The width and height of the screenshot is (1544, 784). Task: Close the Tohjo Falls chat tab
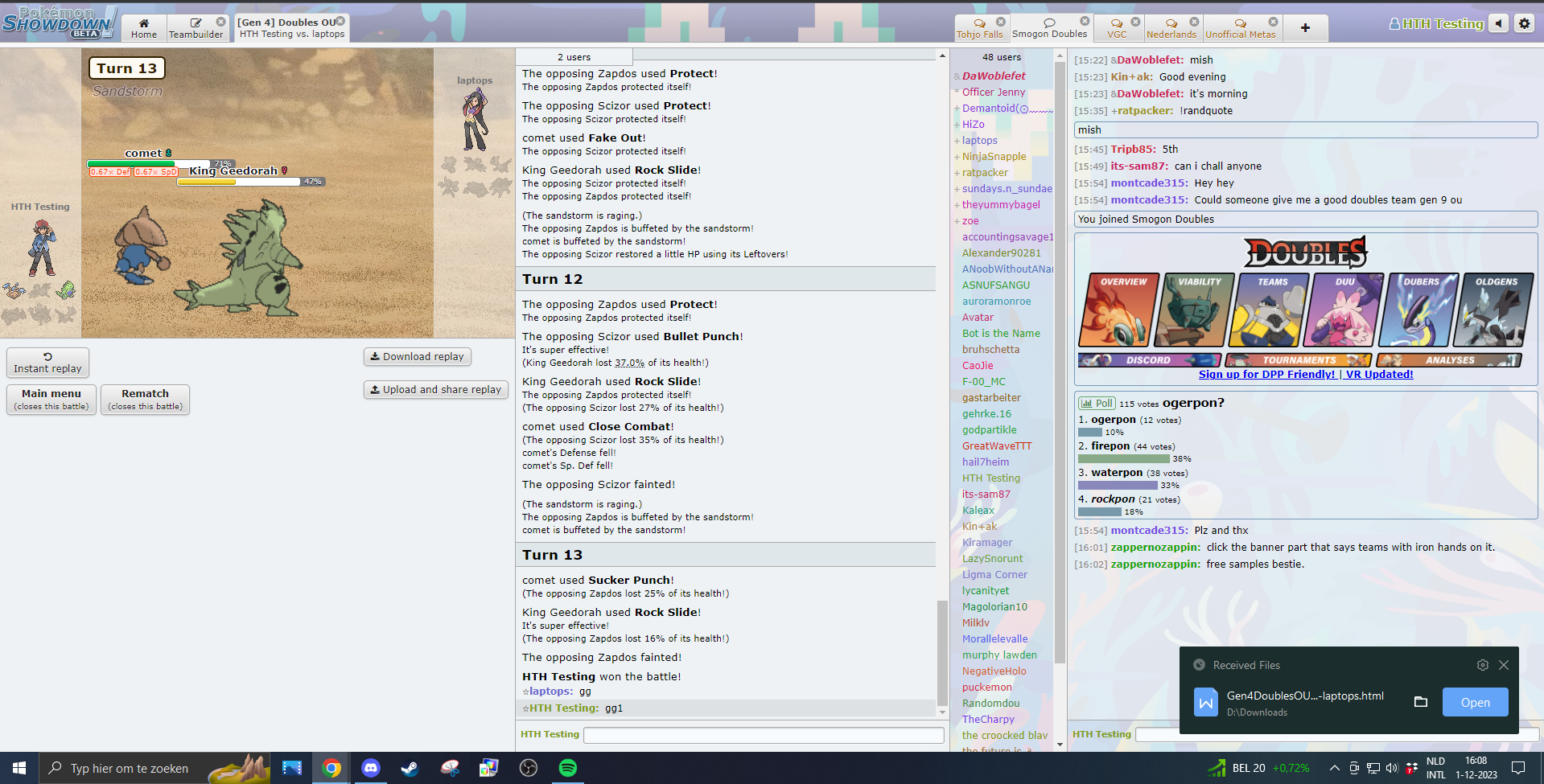[x=1000, y=22]
